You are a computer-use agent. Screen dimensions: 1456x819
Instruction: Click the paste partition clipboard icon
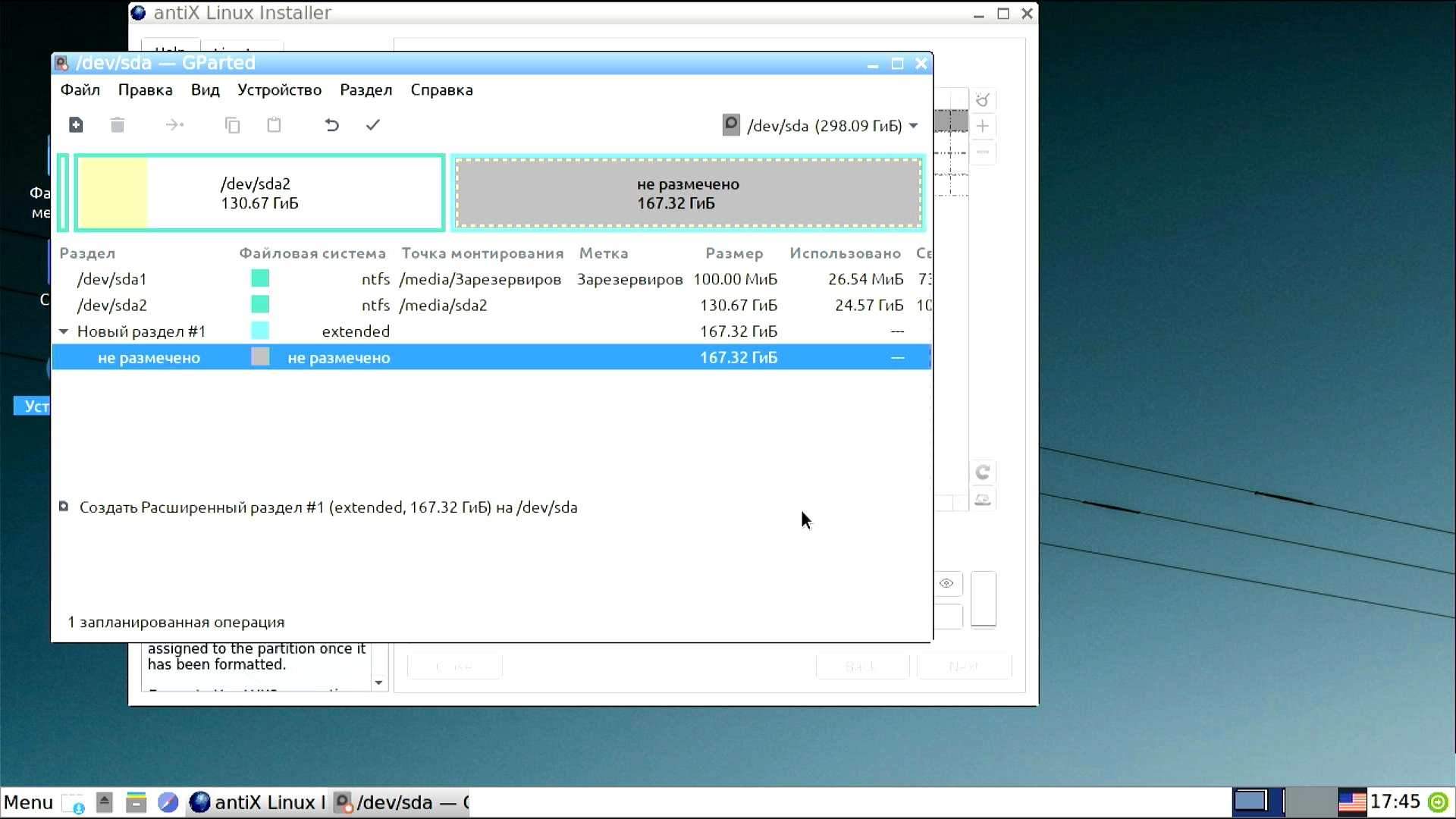(275, 125)
